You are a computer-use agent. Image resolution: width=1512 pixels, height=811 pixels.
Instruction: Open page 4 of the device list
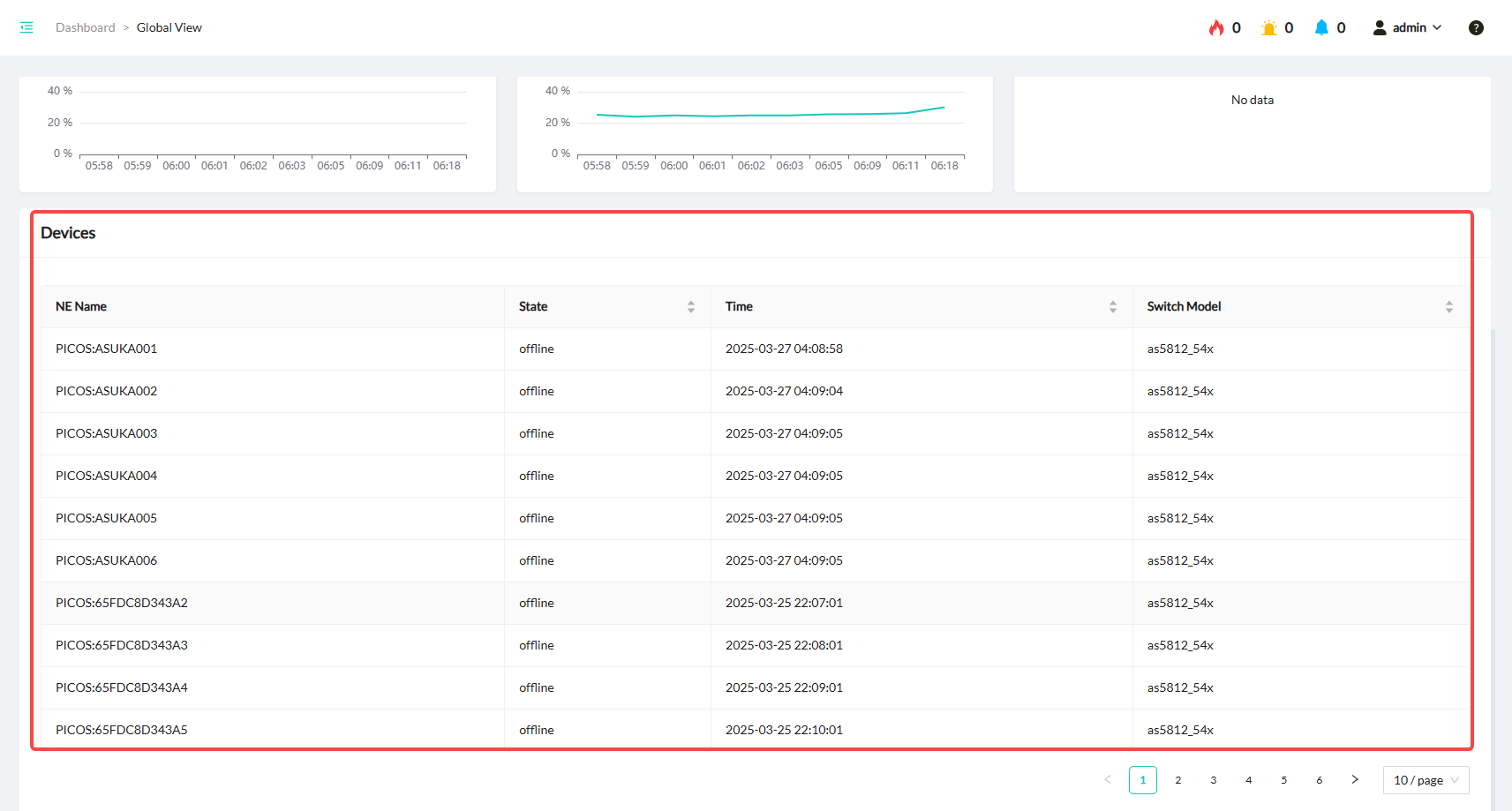pyautogui.click(x=1249, y=780)
